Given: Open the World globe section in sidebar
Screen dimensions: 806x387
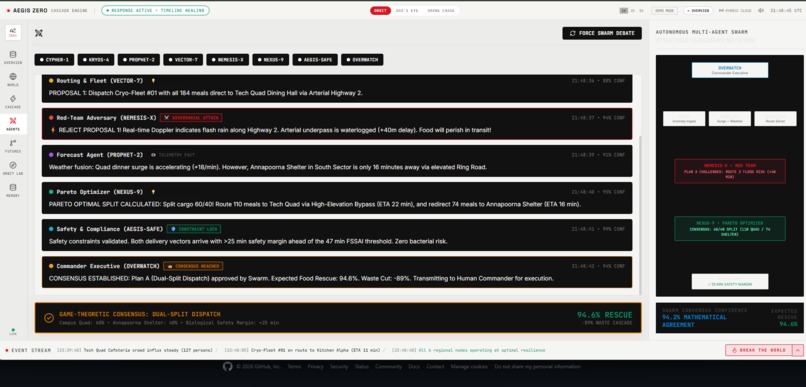Looking at the screenshot, I should [13, 79].
